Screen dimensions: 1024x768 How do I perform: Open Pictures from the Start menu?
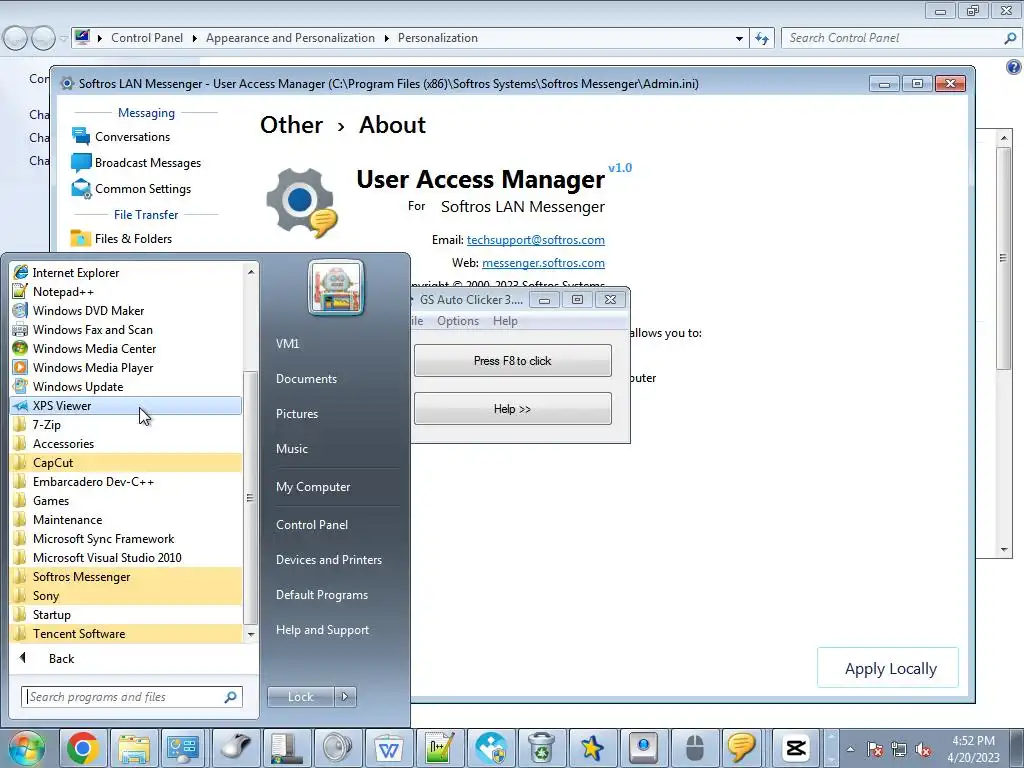pos(296,414)
